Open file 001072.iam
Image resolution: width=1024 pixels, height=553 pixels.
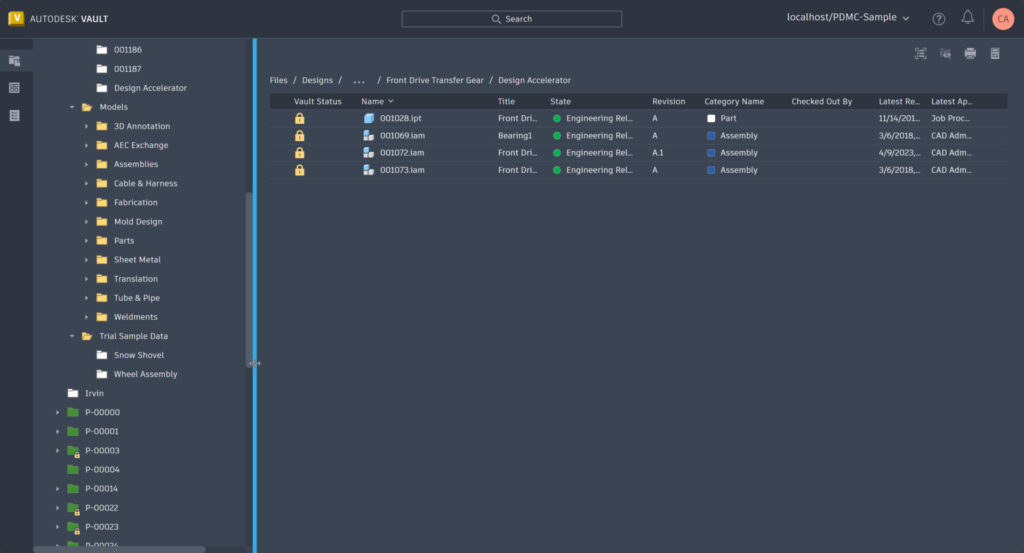click(402, 153)
